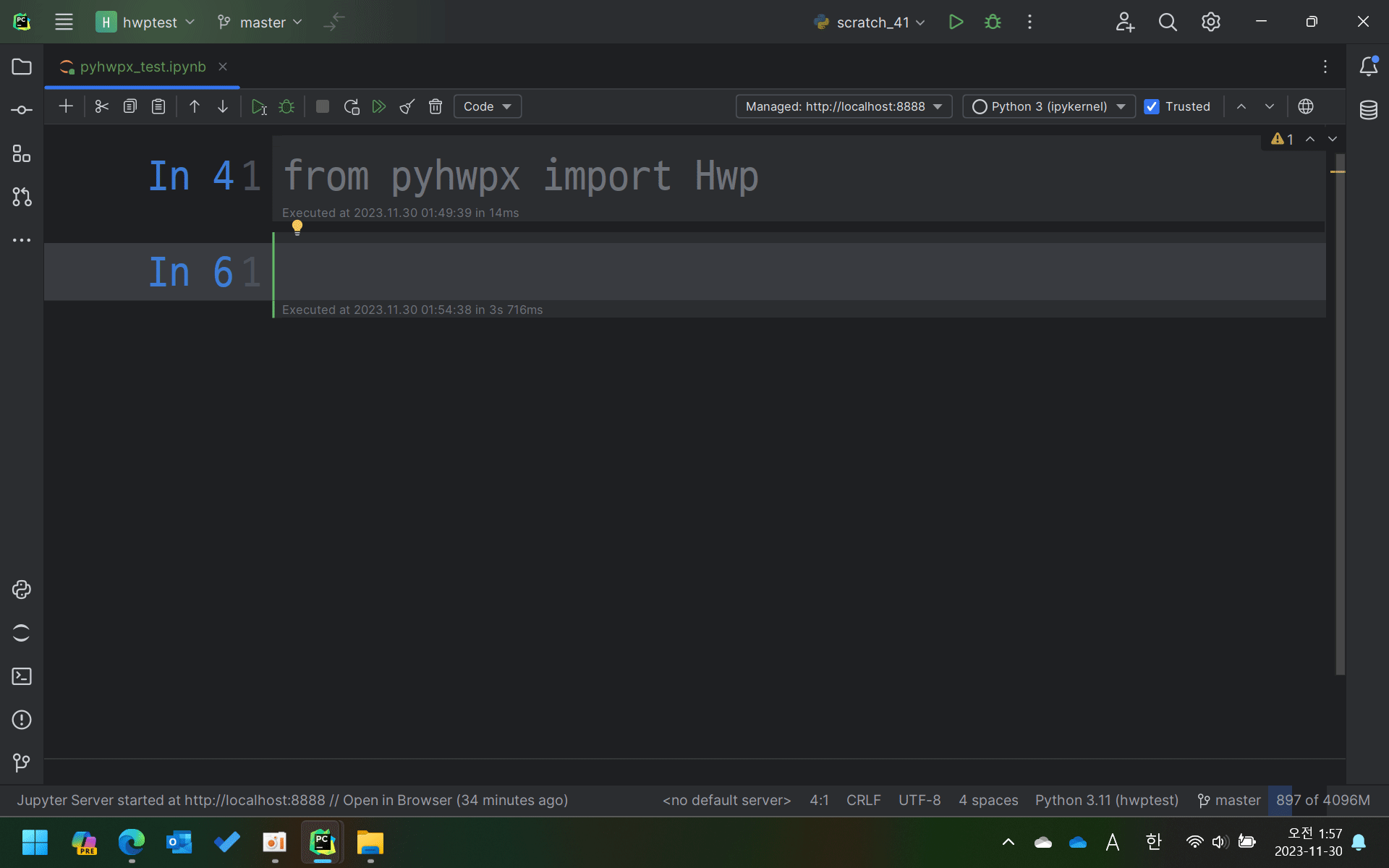This screenshot has width=1389, height=868.
Task: Click Python 3.11 (hwptest) interpreter in status bar
Action: click(x=1106, y=800)
